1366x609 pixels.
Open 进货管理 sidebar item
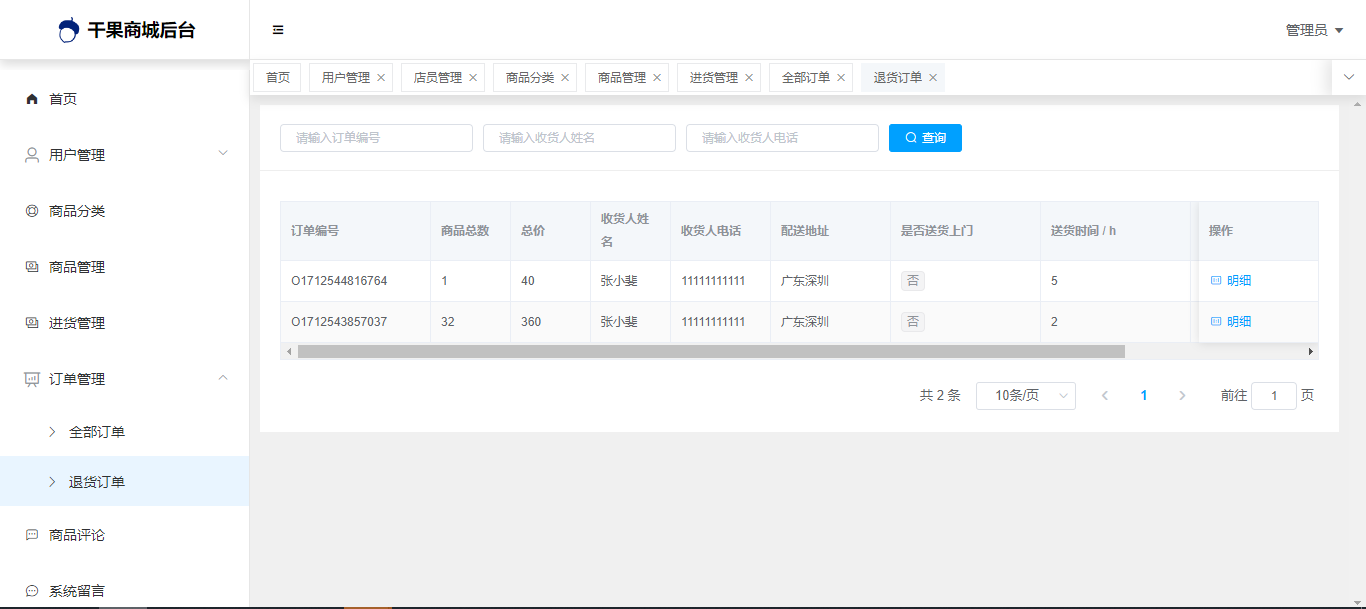point(77,323)
